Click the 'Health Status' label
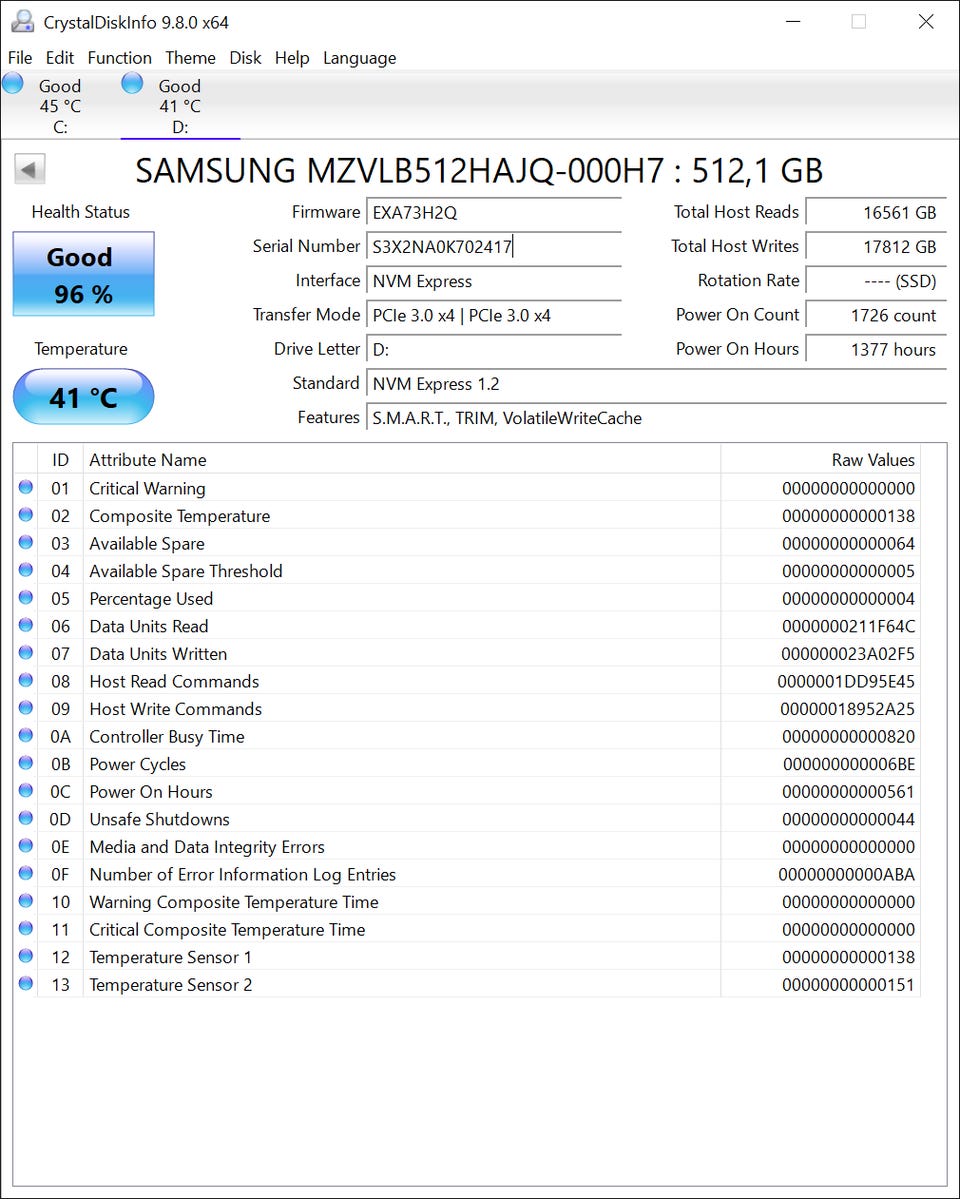Viewport: 960px width, 1199px height. (80, 212)
